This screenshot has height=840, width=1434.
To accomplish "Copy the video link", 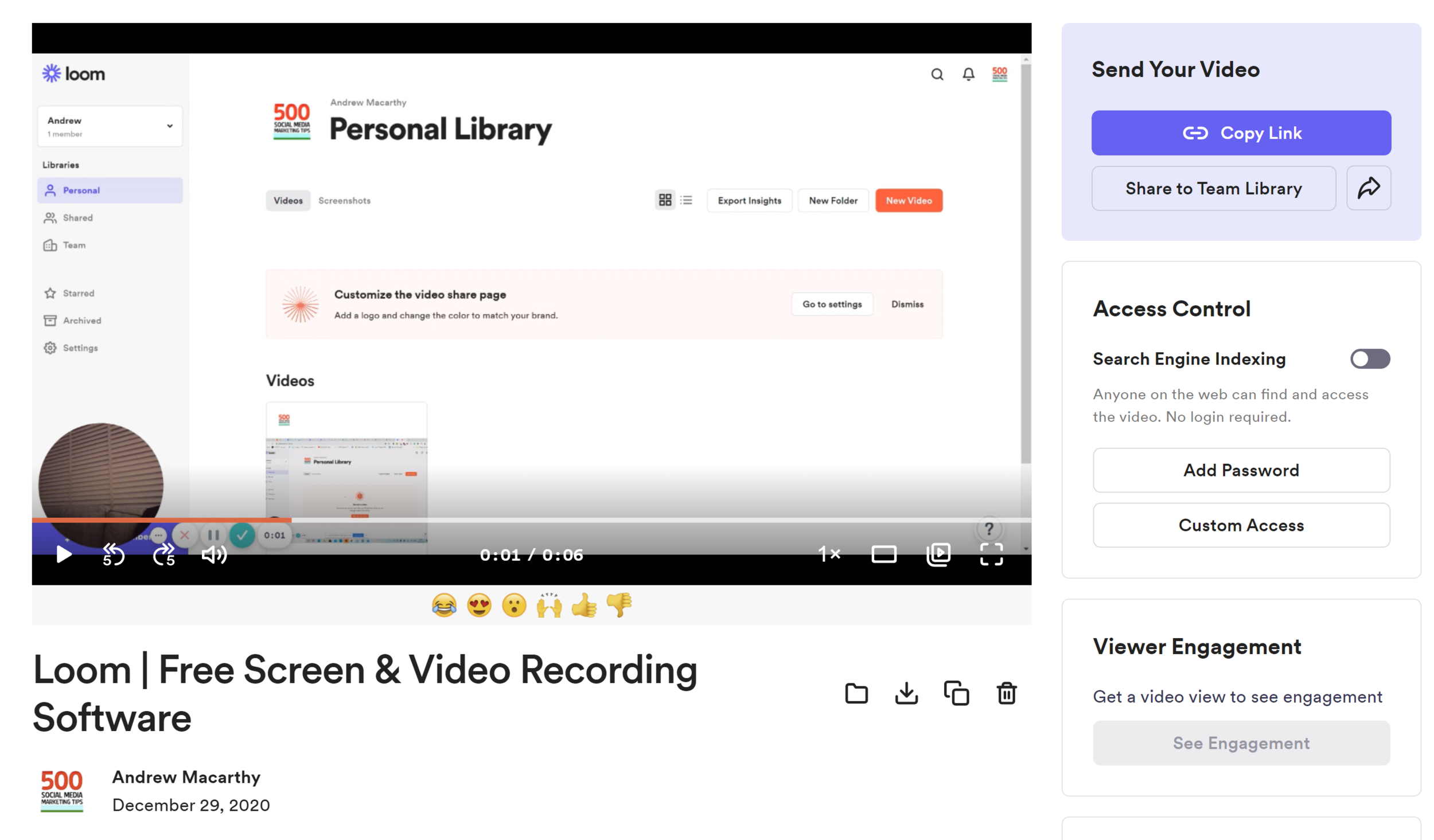I will click(1241, 133).
